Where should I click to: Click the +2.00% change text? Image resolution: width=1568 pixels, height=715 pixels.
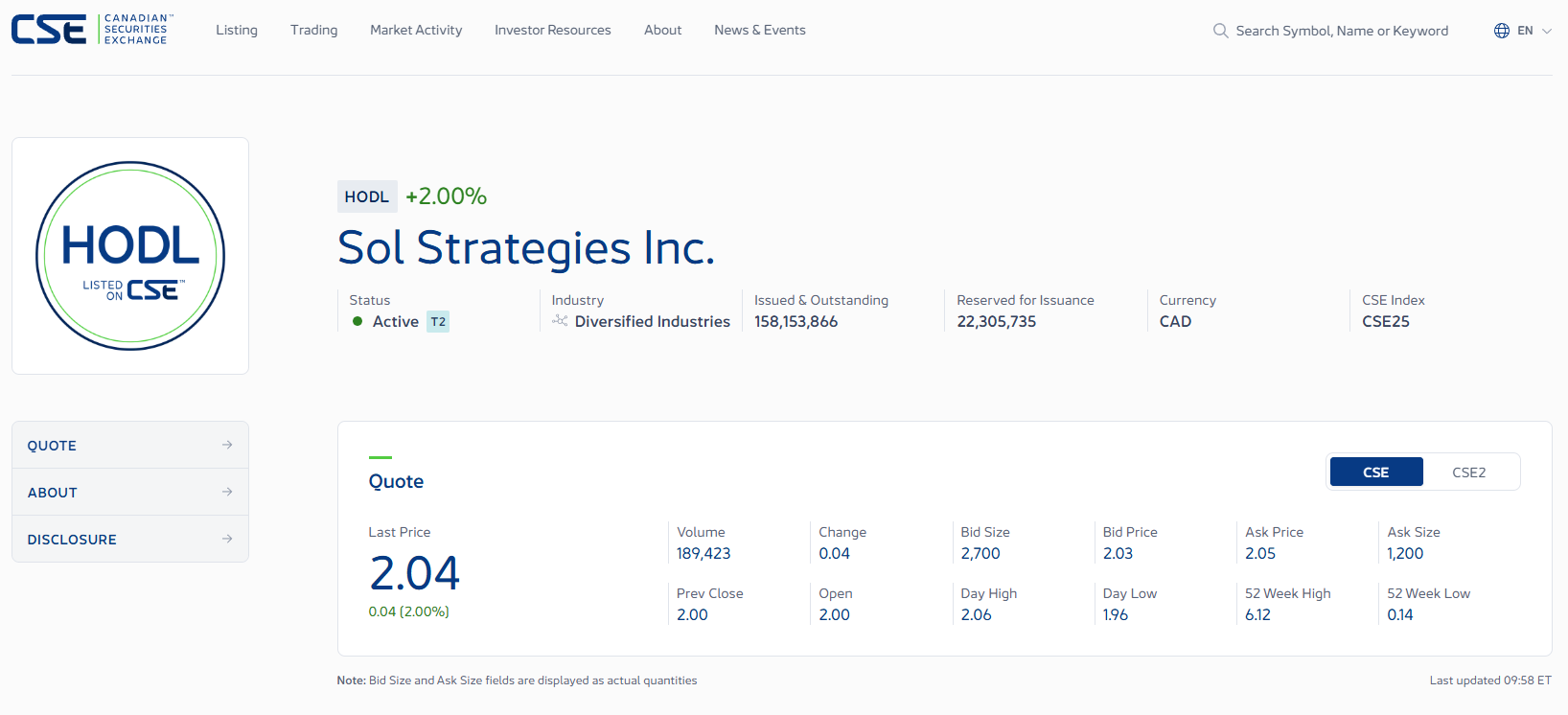446,196
